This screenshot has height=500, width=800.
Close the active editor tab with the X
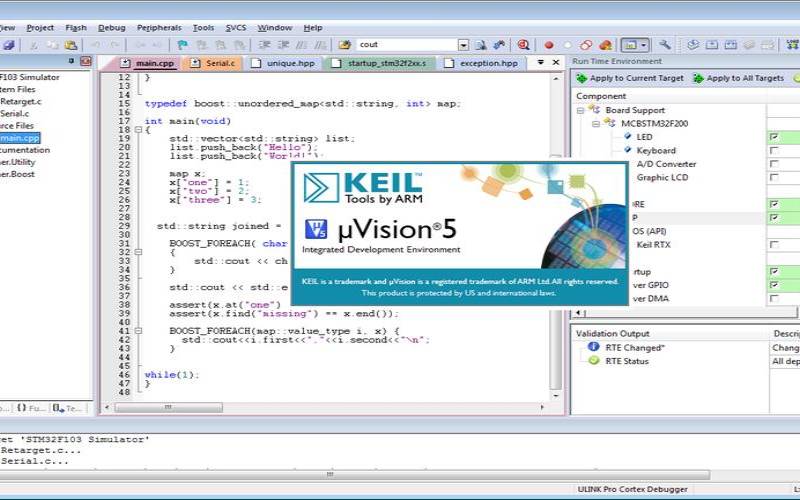(556, 62)
